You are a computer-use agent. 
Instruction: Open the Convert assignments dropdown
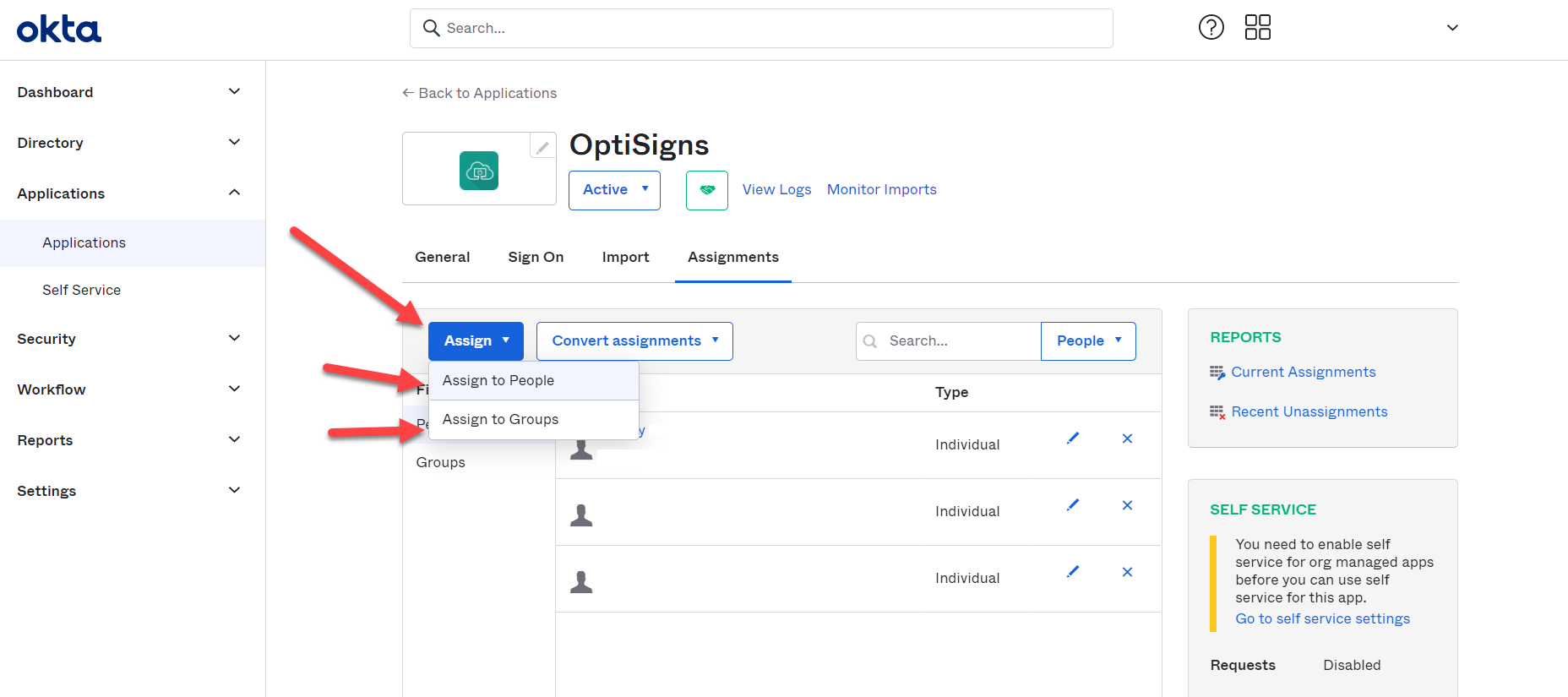point(634,341)
